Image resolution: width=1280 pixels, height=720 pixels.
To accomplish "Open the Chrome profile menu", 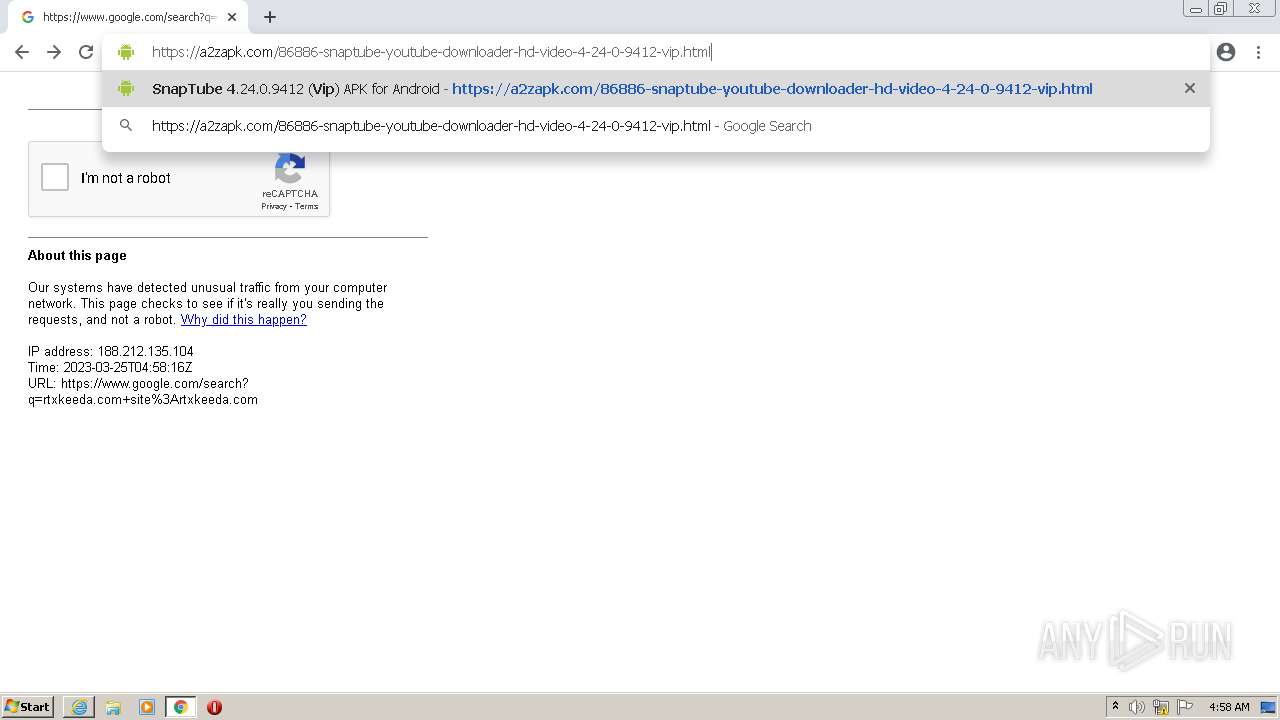I will pos(1226,52).
